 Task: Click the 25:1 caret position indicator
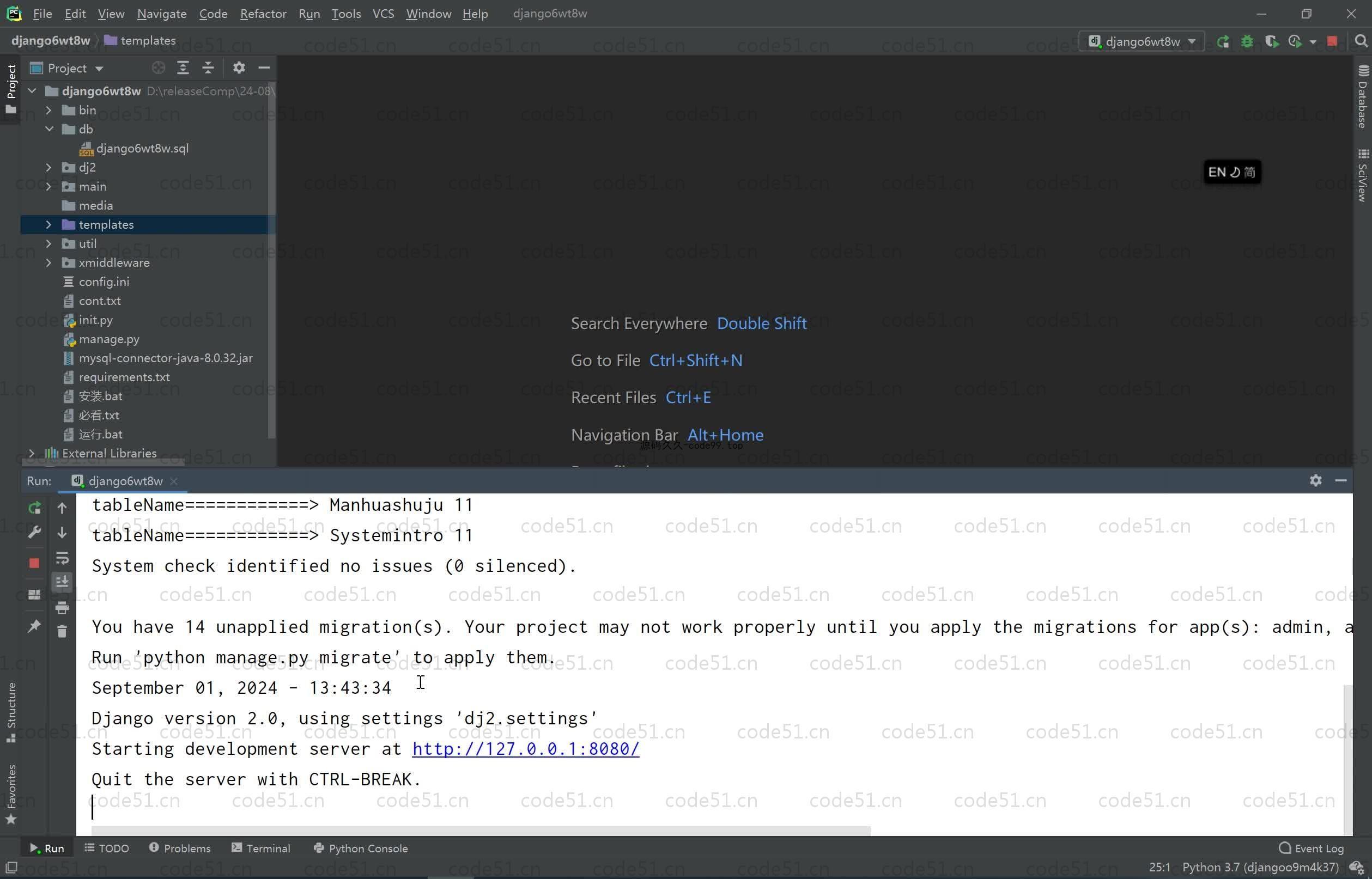[x=1159, y=868]
